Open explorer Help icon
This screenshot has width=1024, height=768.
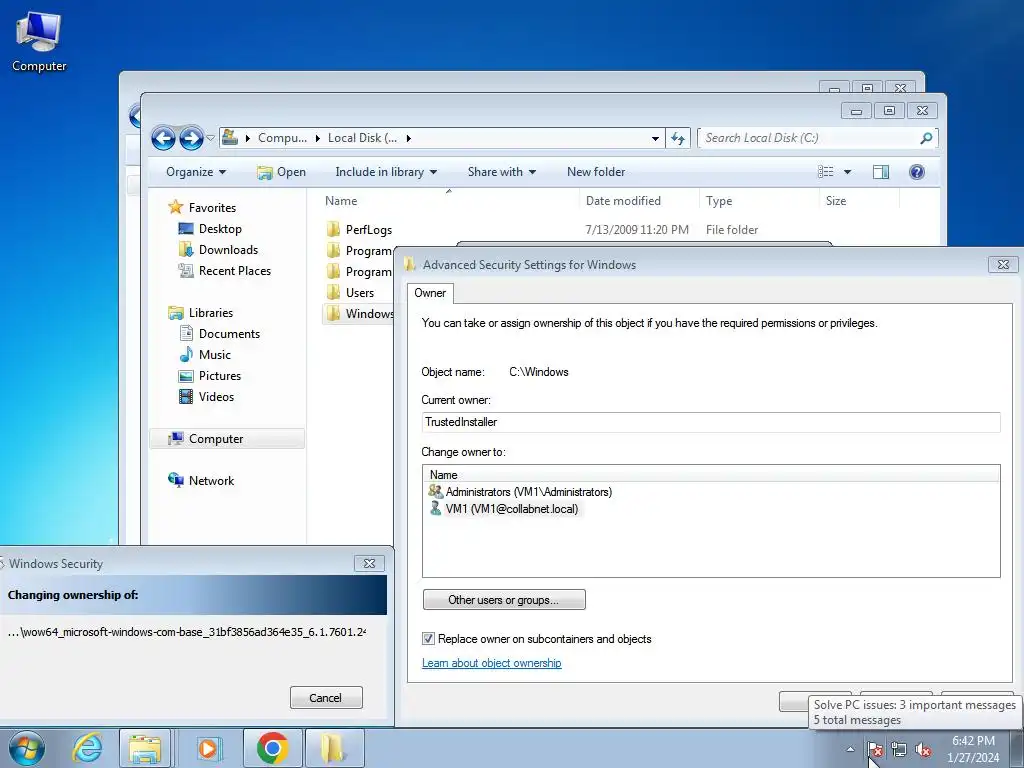[916, 172]
